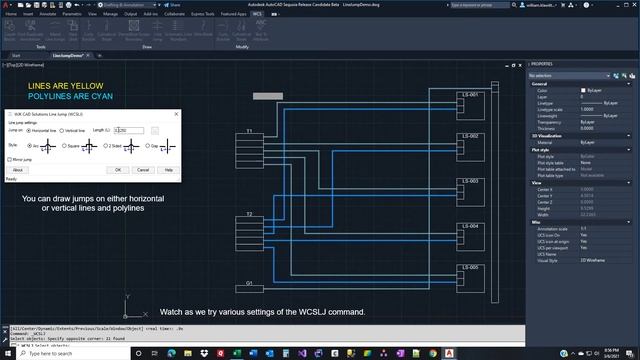Click OK in the Line Jump dialog
The height and width of the screenshot is (360, 640).
pos(118,170)
